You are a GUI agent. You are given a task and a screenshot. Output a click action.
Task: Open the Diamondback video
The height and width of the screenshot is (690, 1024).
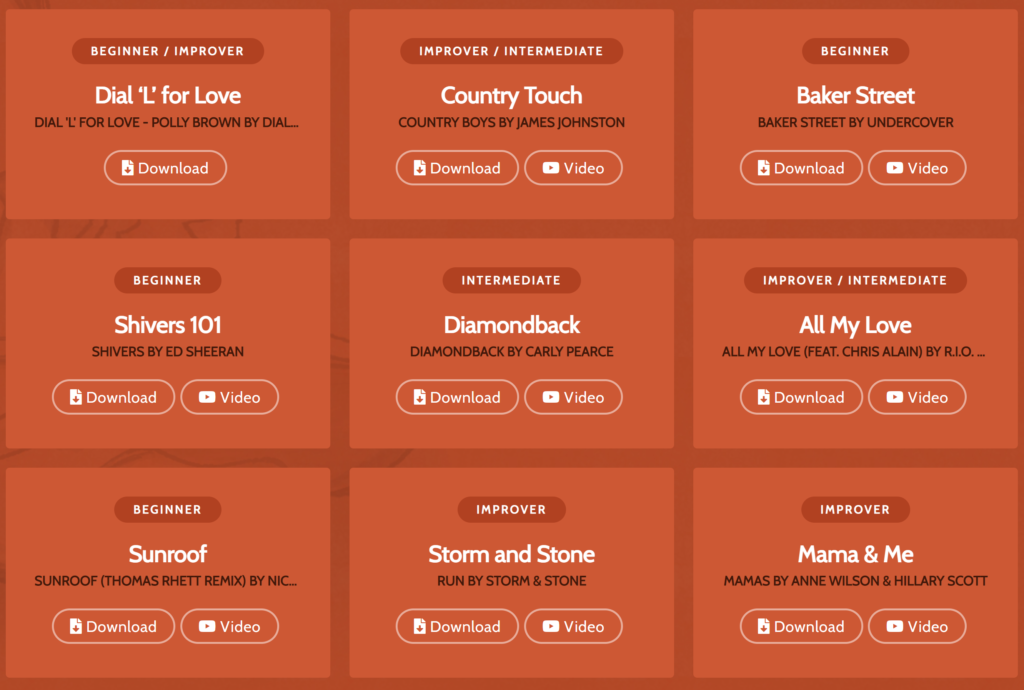(573, 397)
